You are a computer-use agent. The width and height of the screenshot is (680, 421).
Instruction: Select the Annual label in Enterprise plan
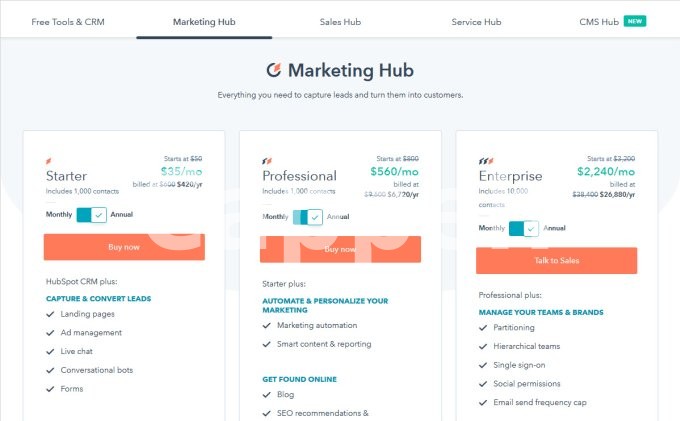[x=554, y=228]
